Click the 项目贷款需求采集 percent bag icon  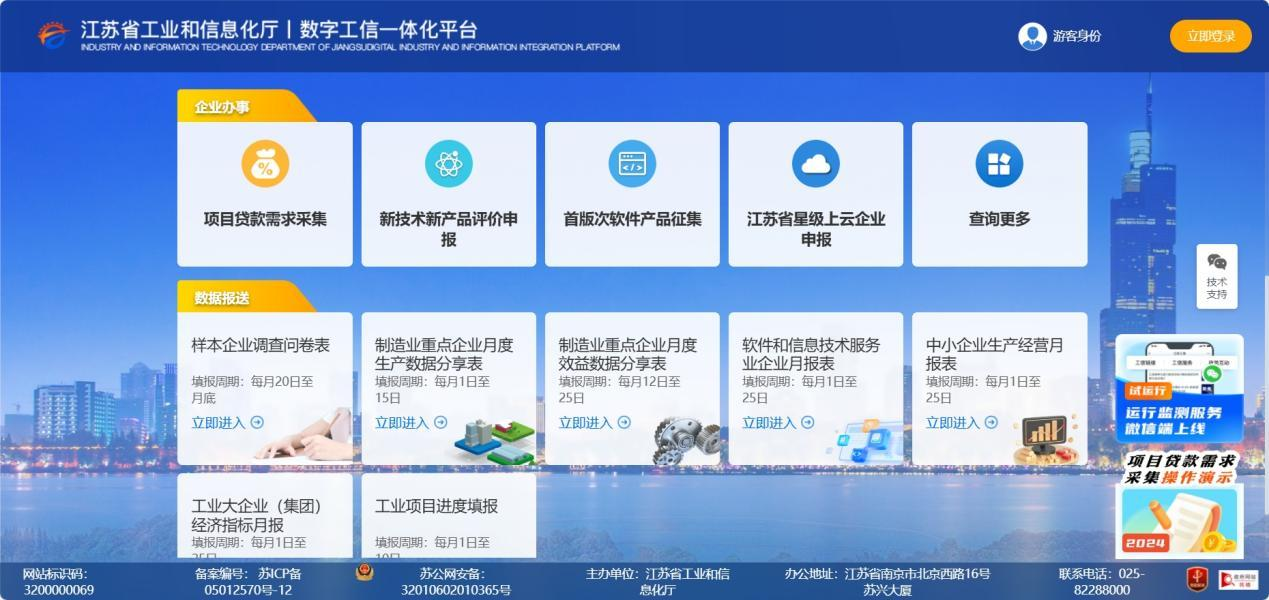coord(265,164)
